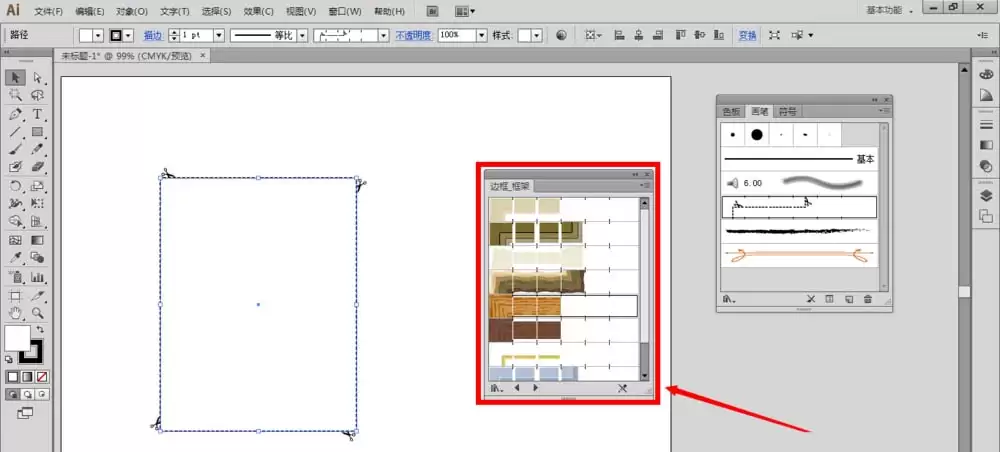Switch to the 符号 tab
The width and height of the screenshot is (1000, 452).
point(788,112)
